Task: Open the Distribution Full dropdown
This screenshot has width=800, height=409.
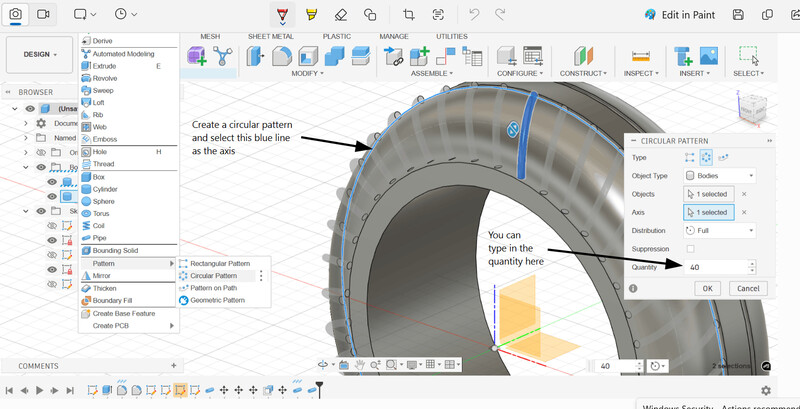Action: [719, 230]
